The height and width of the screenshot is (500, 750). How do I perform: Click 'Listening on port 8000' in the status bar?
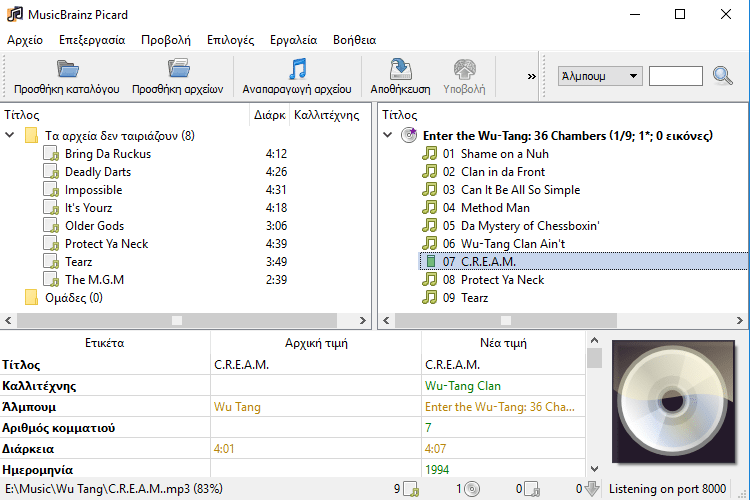tap(667, 489)
